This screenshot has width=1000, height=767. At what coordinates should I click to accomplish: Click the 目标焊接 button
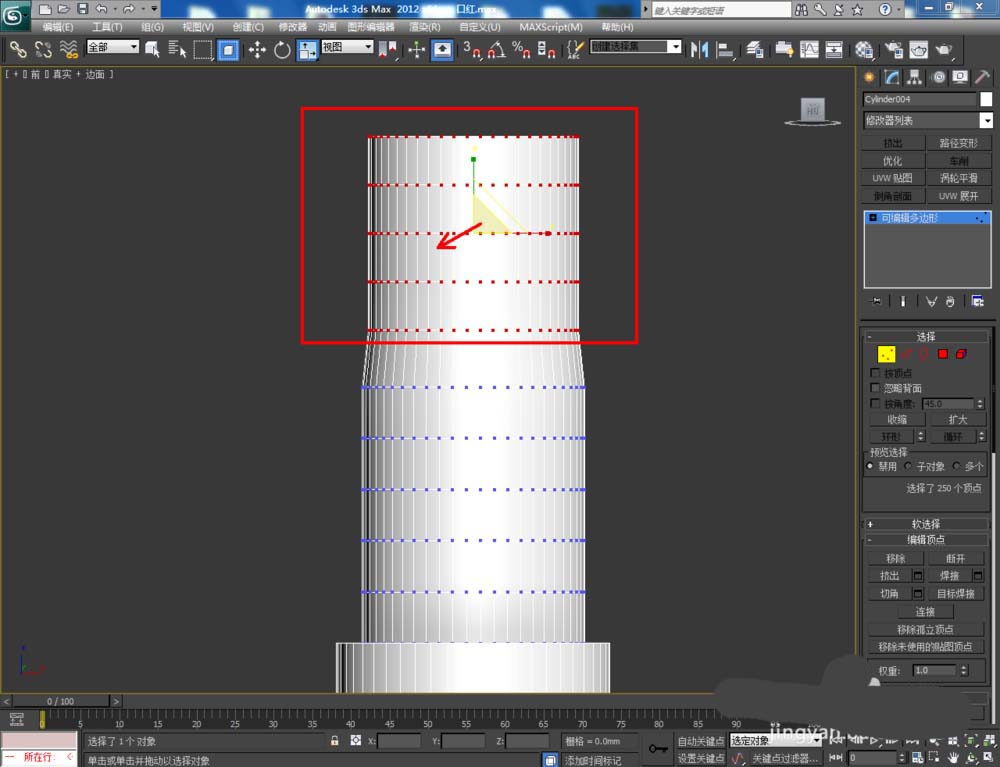click(955, 594)
